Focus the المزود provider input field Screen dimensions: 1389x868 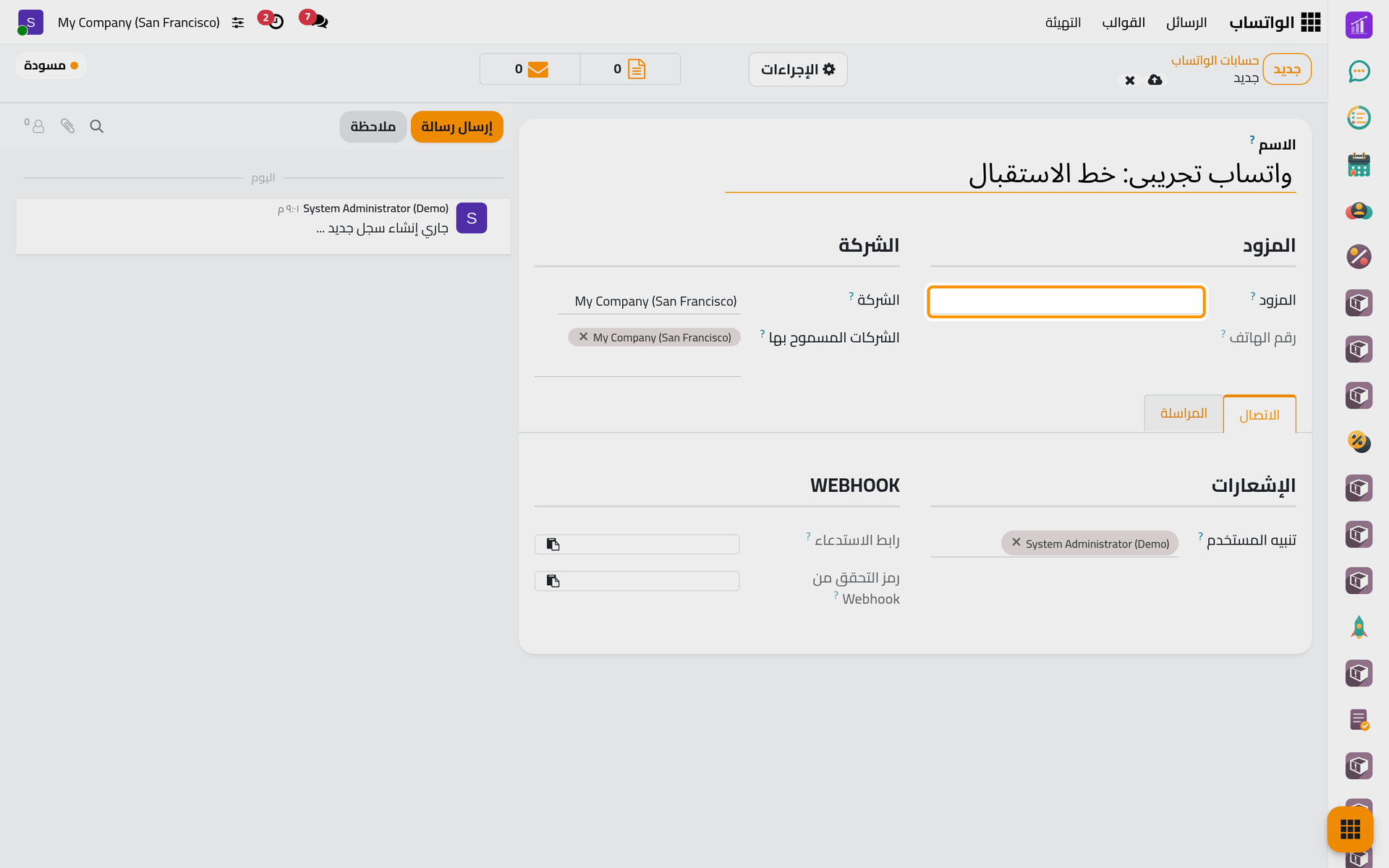click(1066, 302)
